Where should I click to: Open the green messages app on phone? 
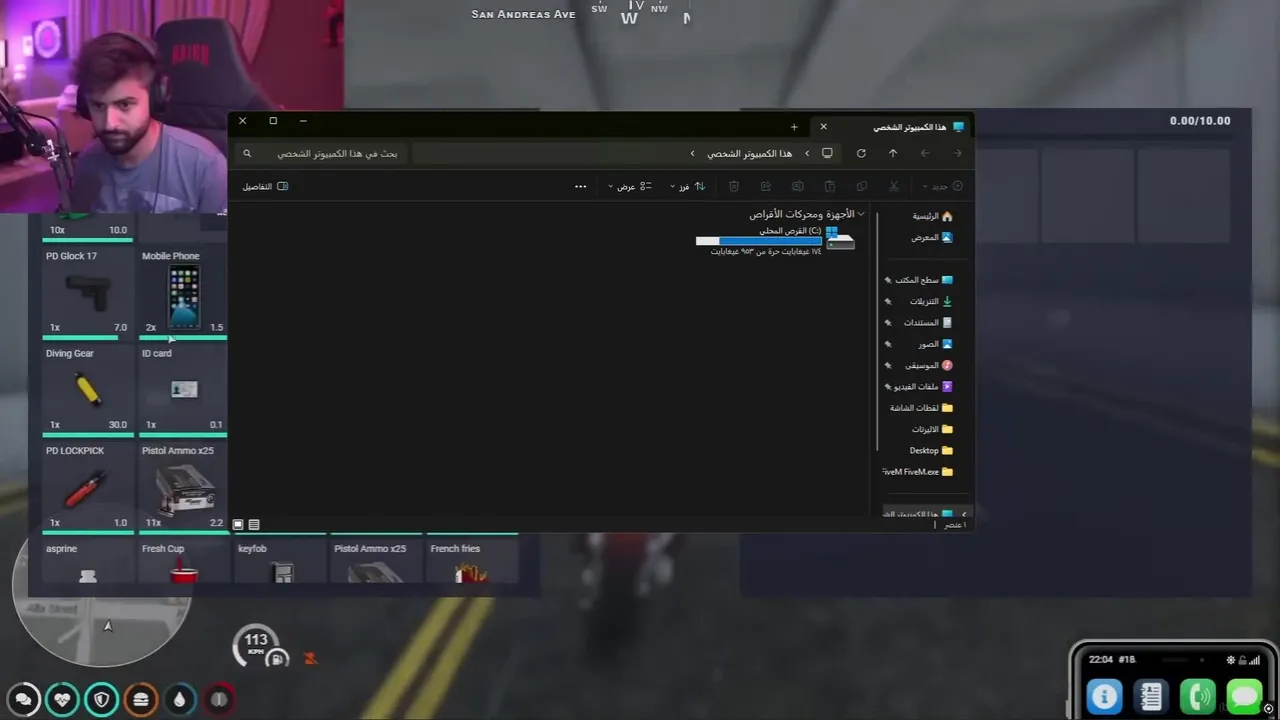pos(1244,696)
